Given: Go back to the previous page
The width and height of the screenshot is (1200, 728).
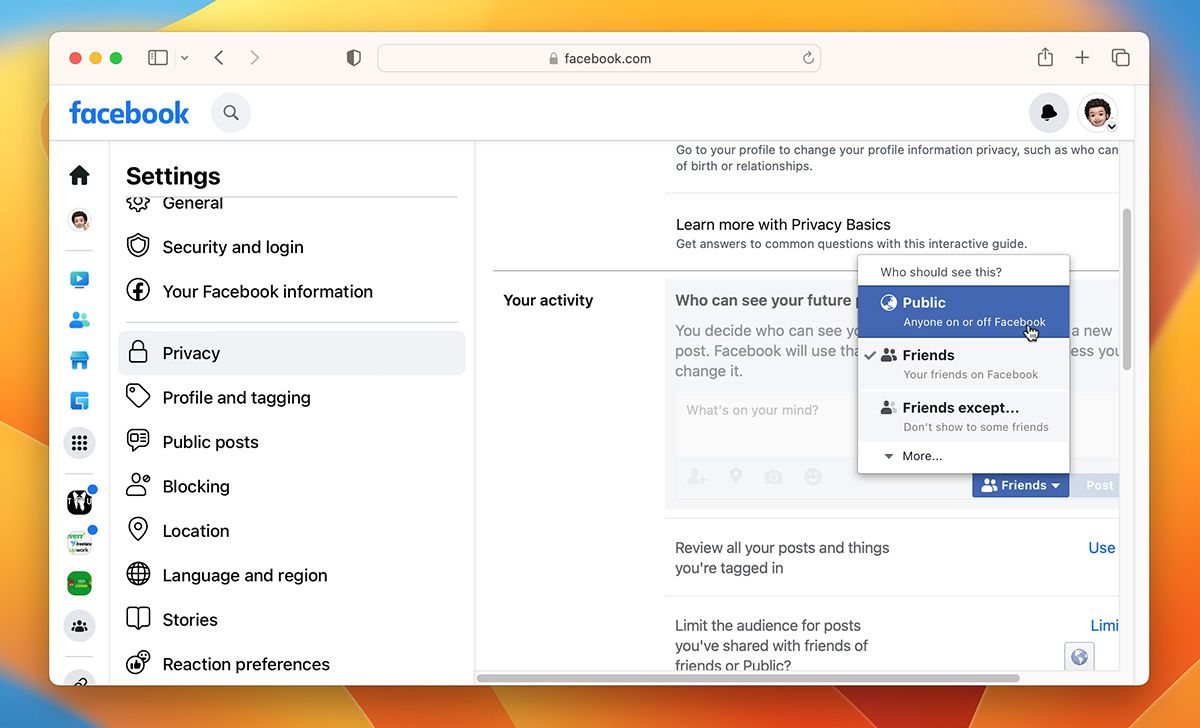Looking at the screenshot, I should pyautogui.click(x=219, y=58).
